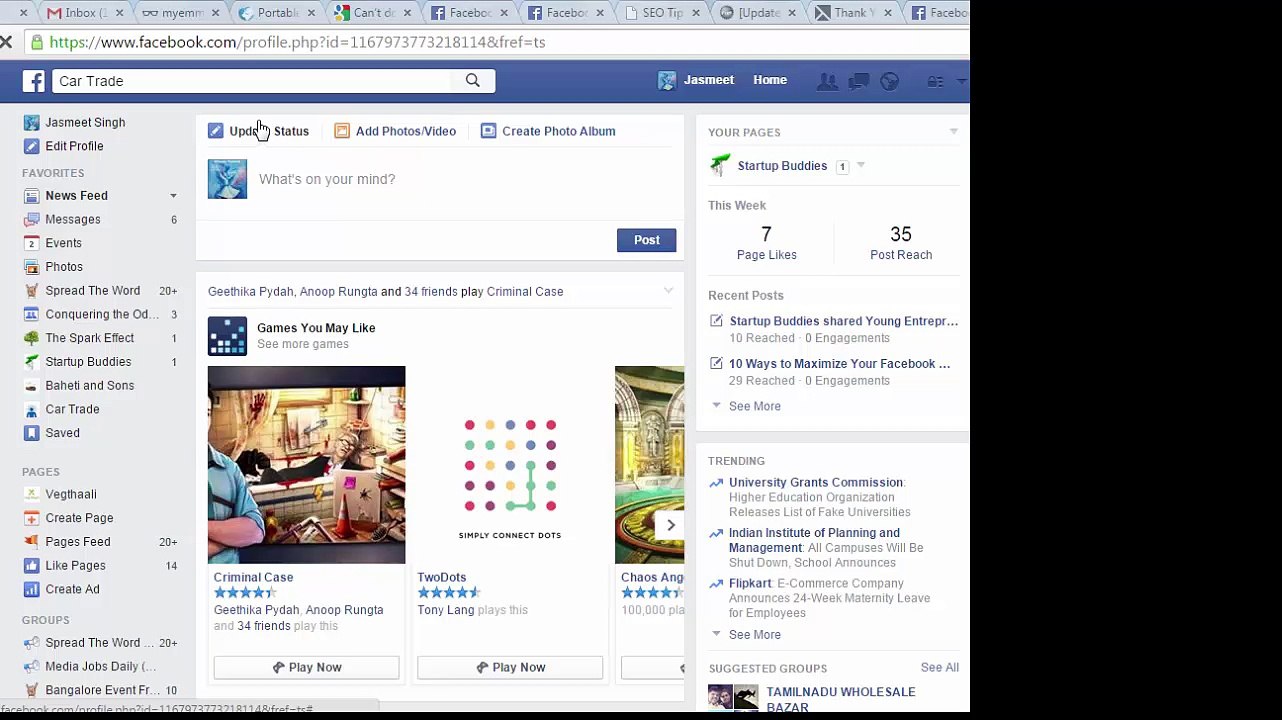Click Play Now for Criminal Case
The width and height of the screenshot is (1282, 720).
tap(306, 668)
